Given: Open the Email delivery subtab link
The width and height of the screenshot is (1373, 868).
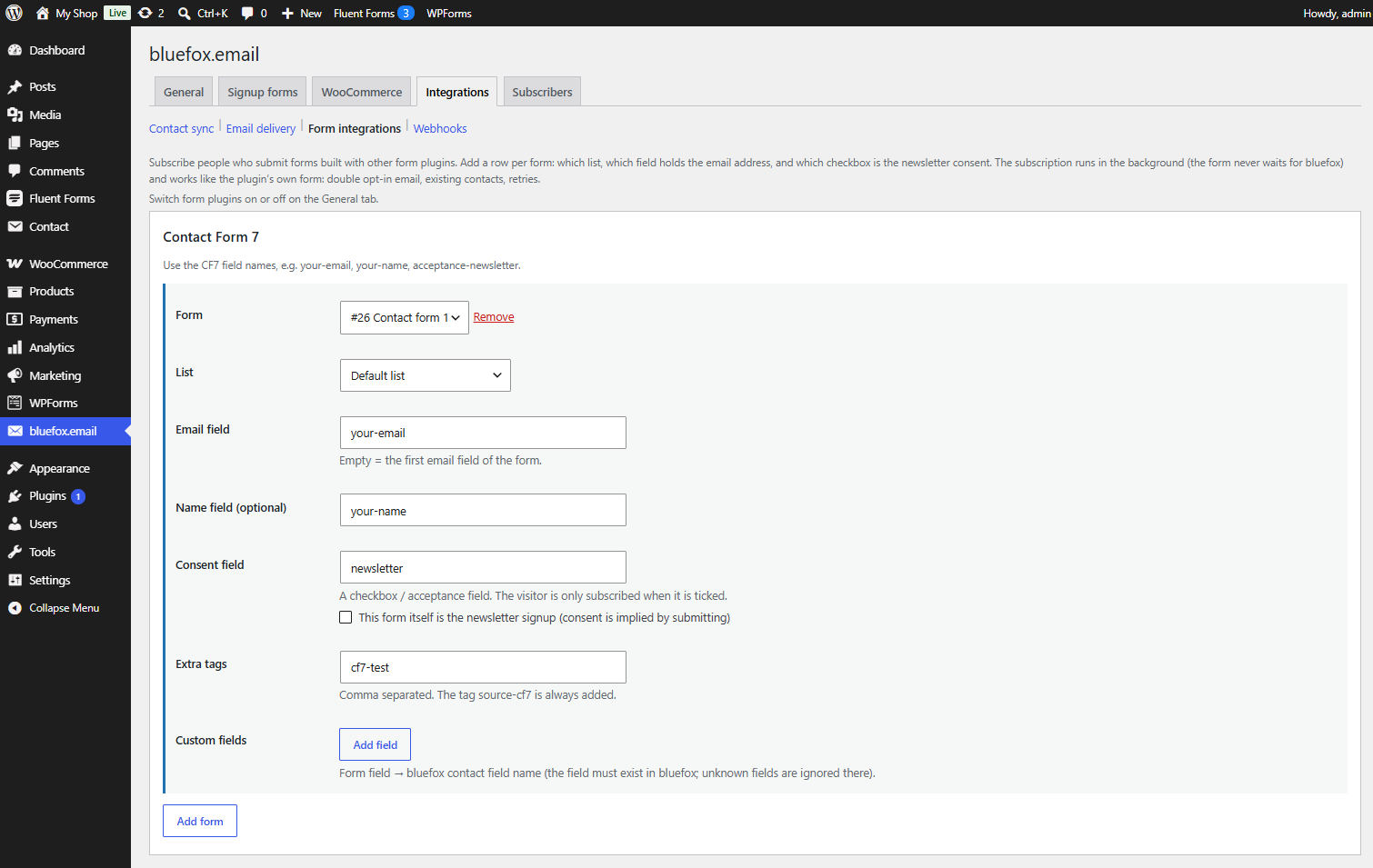Looking at the screenshot, I should pos(261,128).
